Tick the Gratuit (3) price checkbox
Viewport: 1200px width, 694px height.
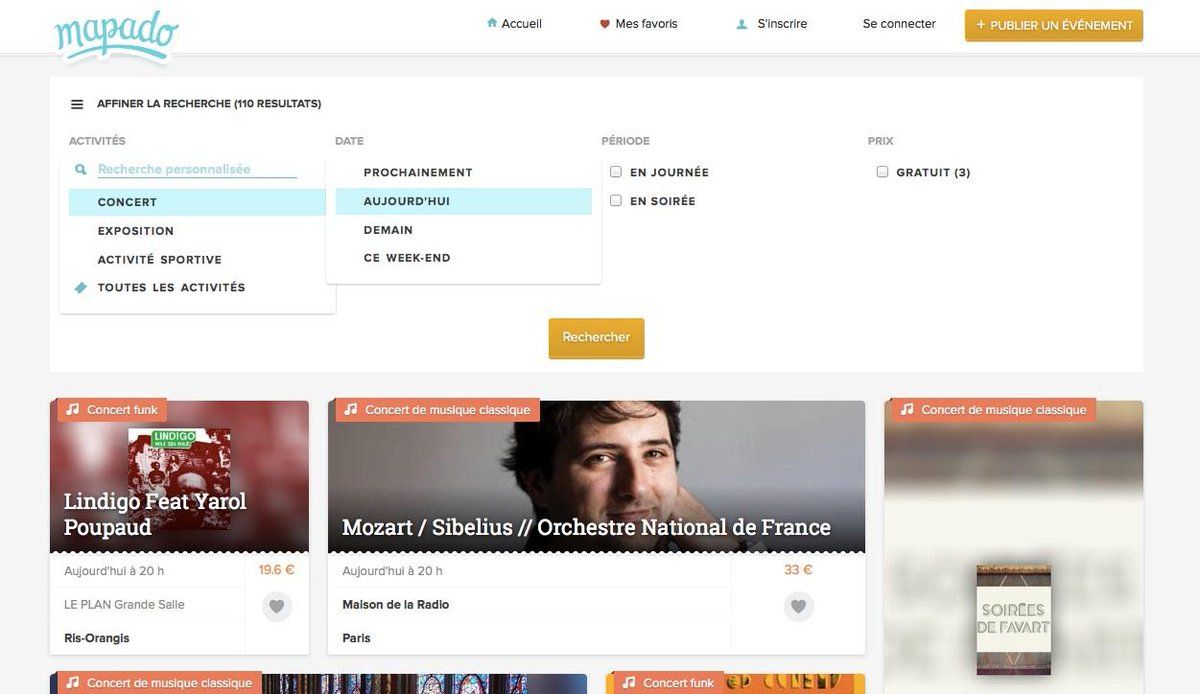(882, 172)
